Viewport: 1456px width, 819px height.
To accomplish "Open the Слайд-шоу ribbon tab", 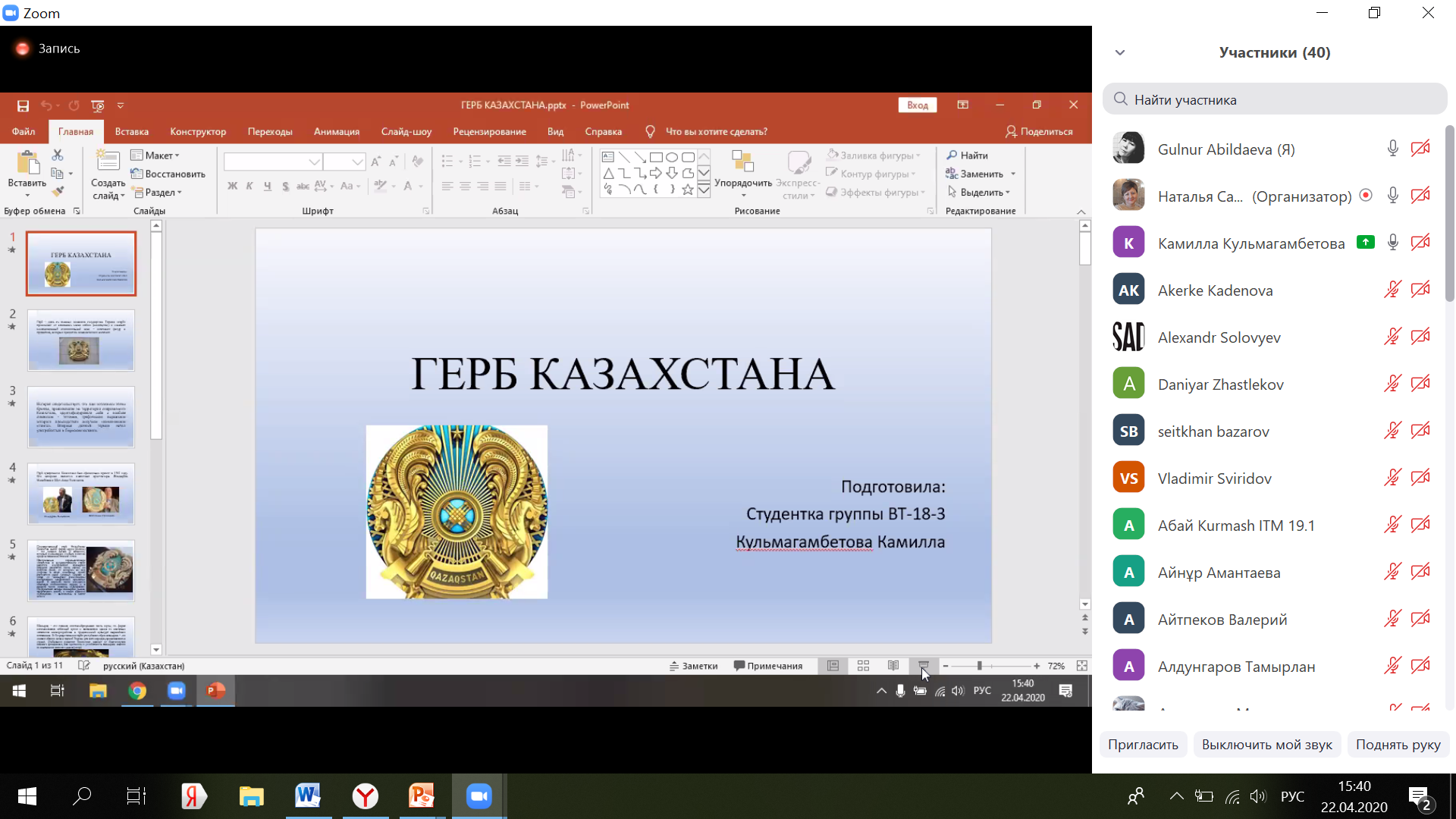I will (x=406, y=132).
